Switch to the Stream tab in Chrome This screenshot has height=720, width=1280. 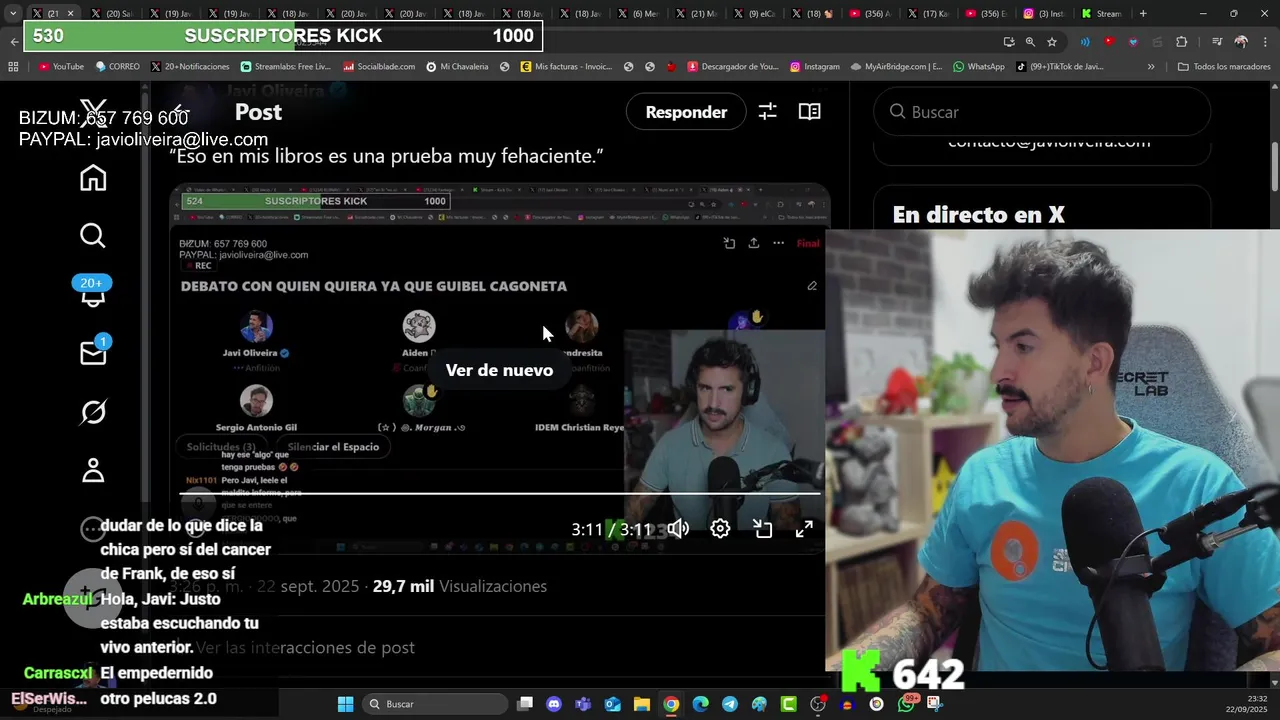point(1101,14)
